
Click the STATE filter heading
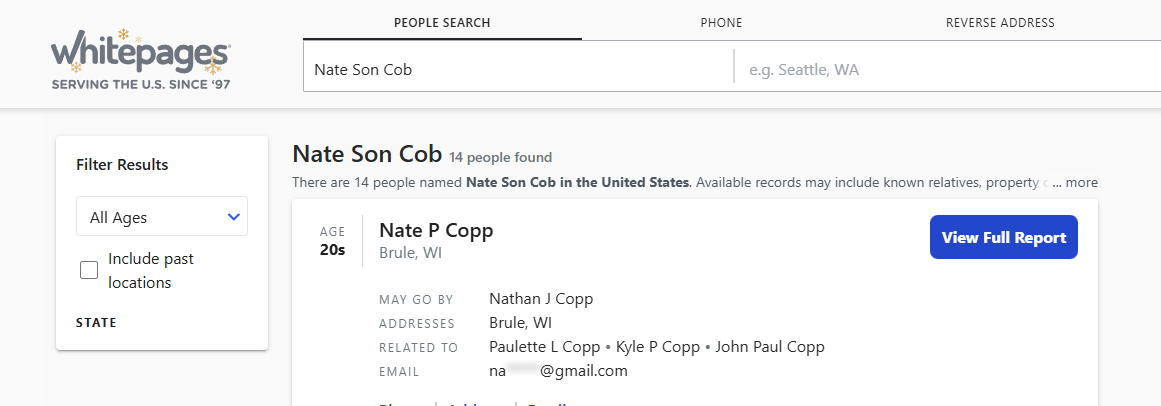pos(96,323)
